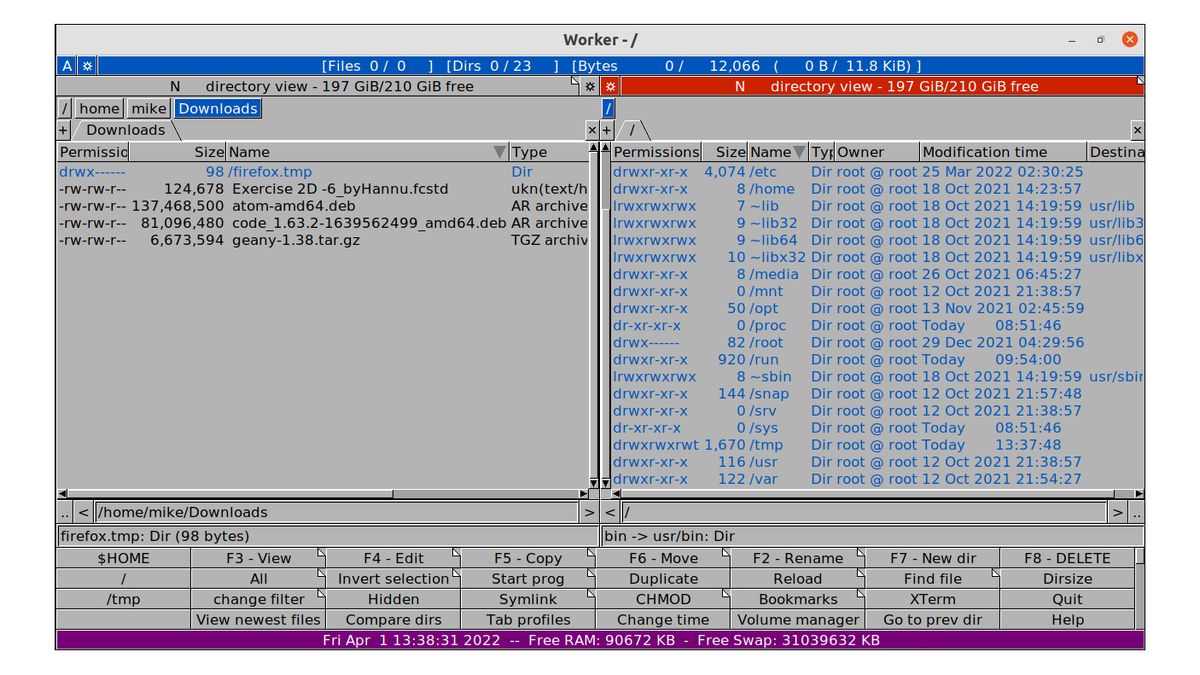Click the "N" sort mode indicator in the left panel header

[x=175, y=87]
